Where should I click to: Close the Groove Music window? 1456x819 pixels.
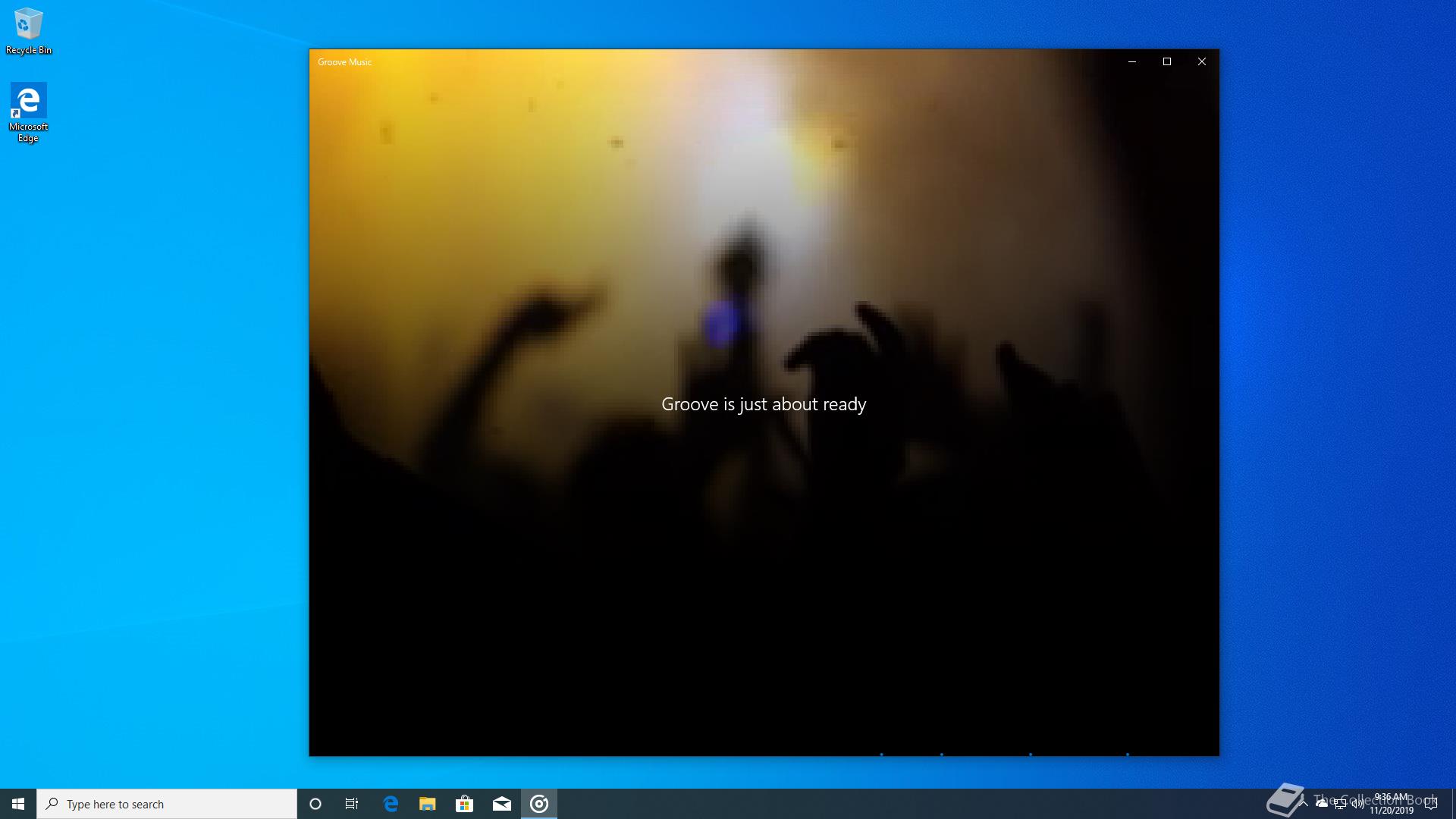coord(1202,61)
